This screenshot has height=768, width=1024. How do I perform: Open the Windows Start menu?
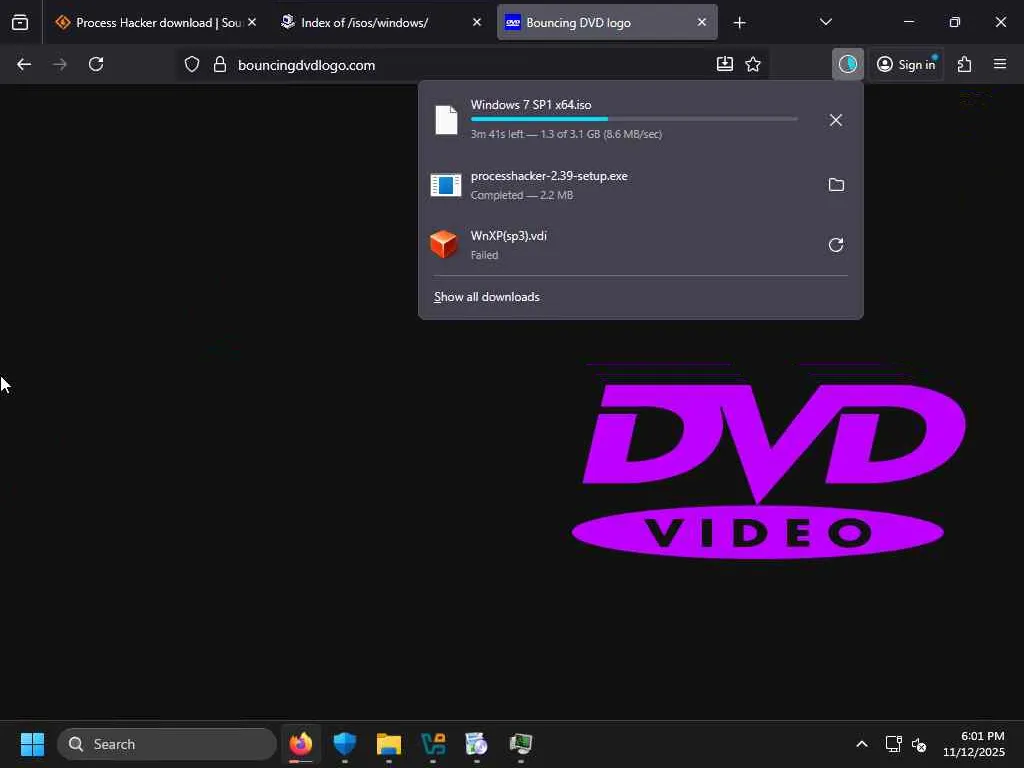pos(32,744)
